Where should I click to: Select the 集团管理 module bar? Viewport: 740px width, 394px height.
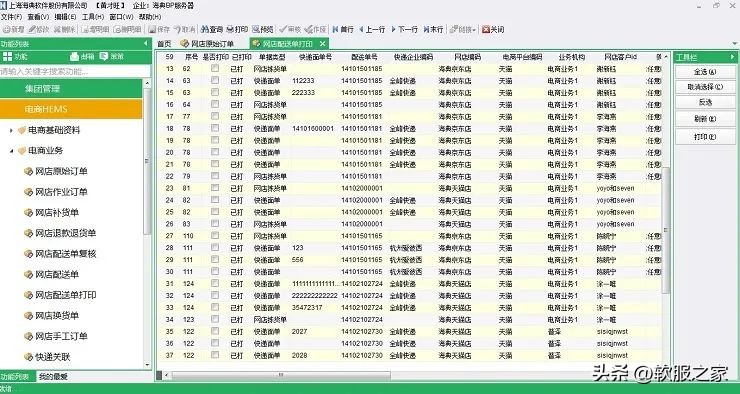(x=71, y=89)
